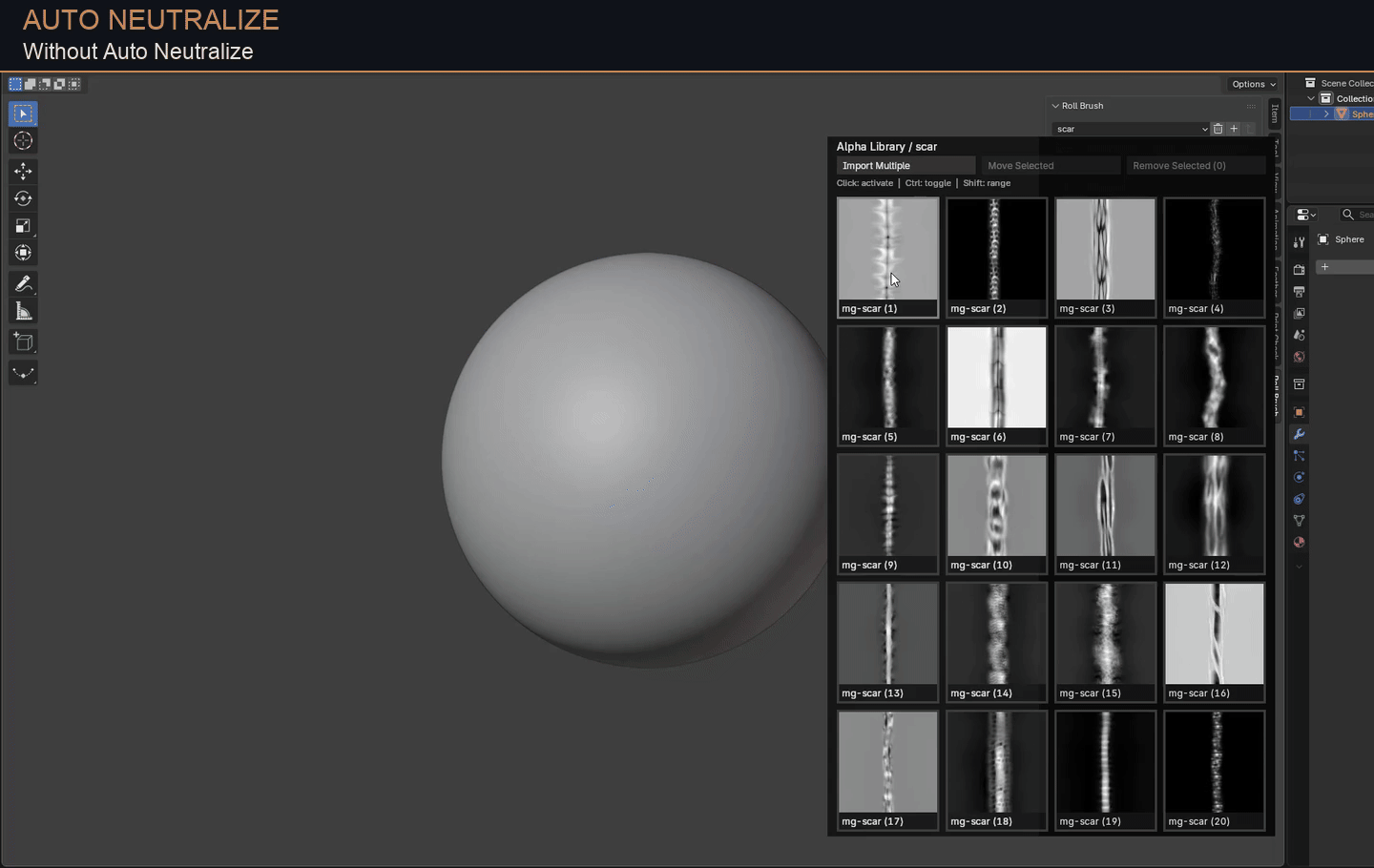Activate the 3D Cursor tool

(23, 141)
